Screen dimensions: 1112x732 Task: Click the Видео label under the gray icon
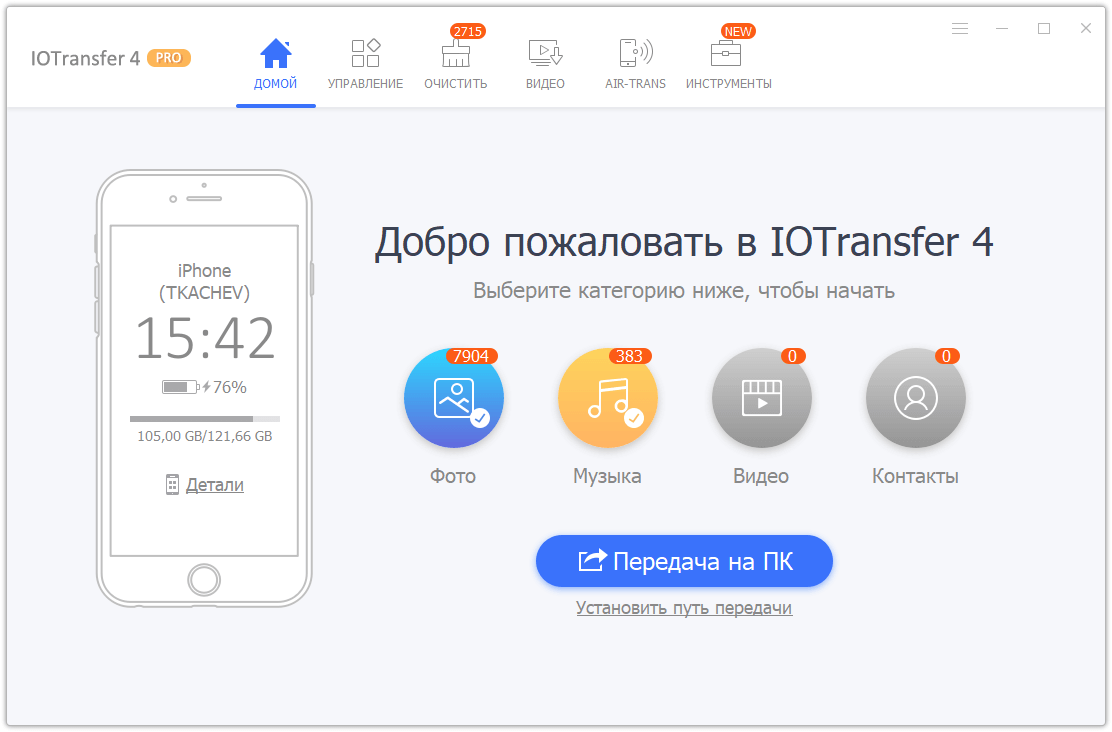(761, 476)
